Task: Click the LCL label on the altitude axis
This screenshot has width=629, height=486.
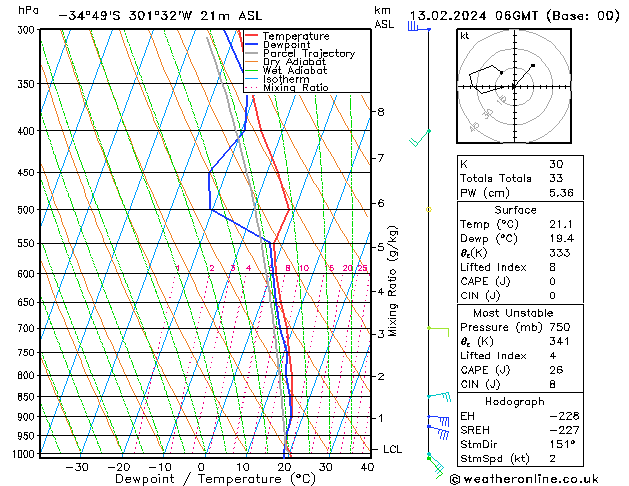Action: pos(392,449)
